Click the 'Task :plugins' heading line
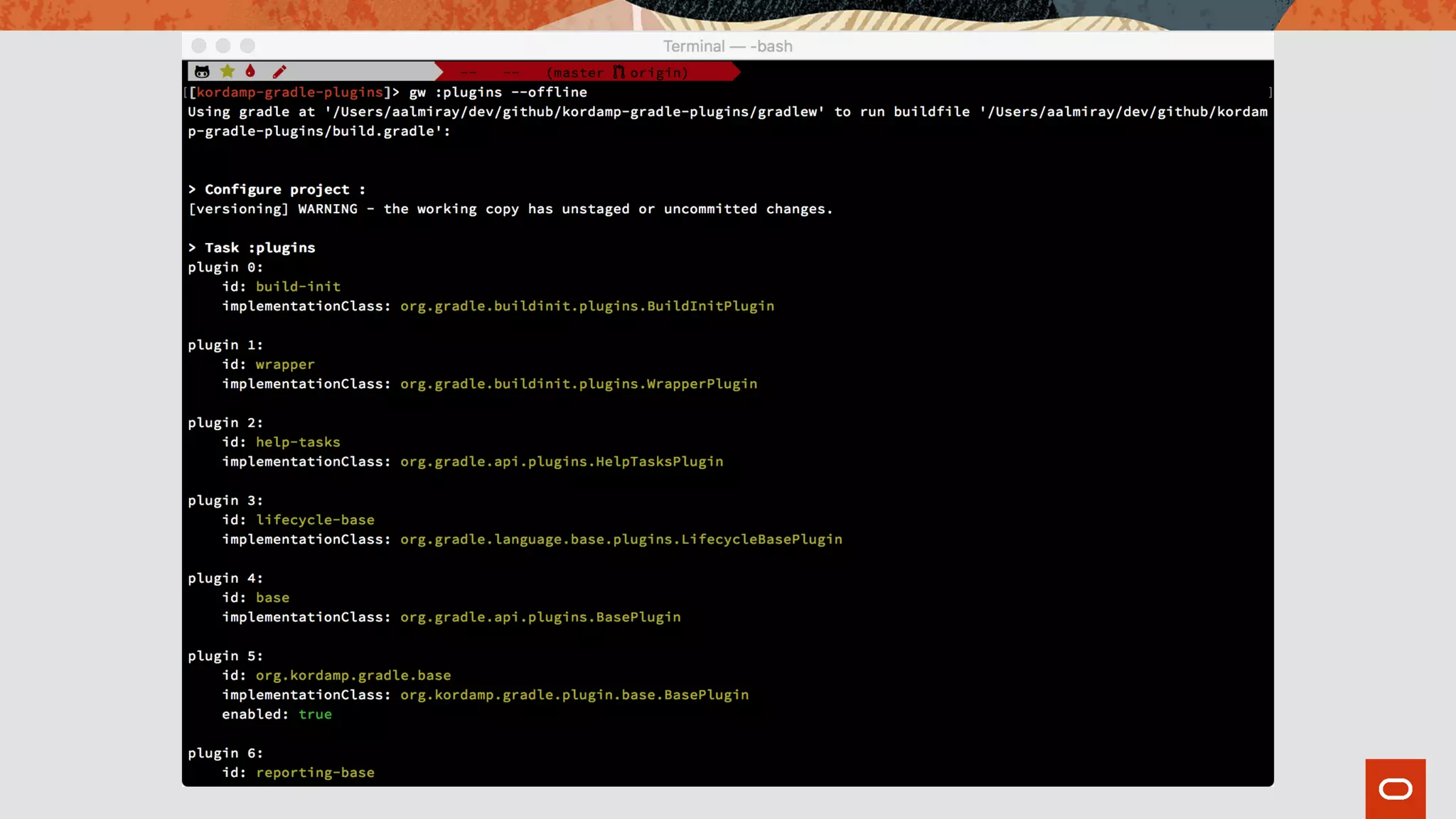This screenshot has width=1456, height=819. 252,248
